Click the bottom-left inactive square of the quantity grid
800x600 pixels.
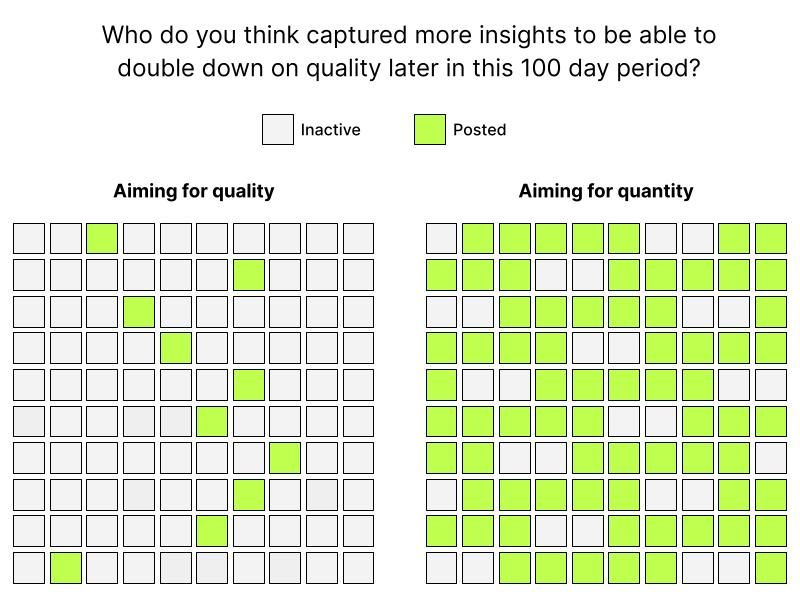pos(441,568)
